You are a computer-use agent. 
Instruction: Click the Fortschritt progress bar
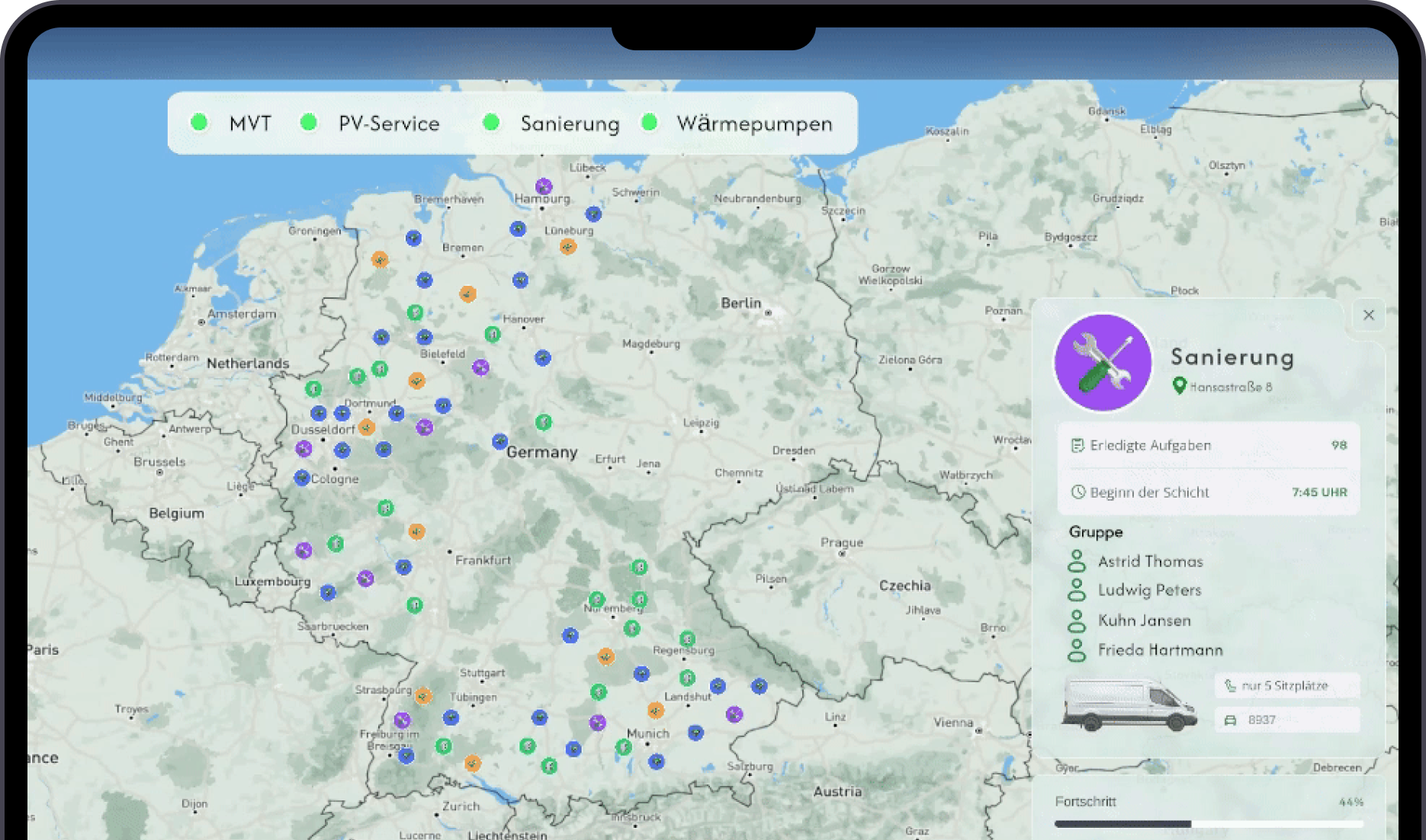(x=1208, y=824)
